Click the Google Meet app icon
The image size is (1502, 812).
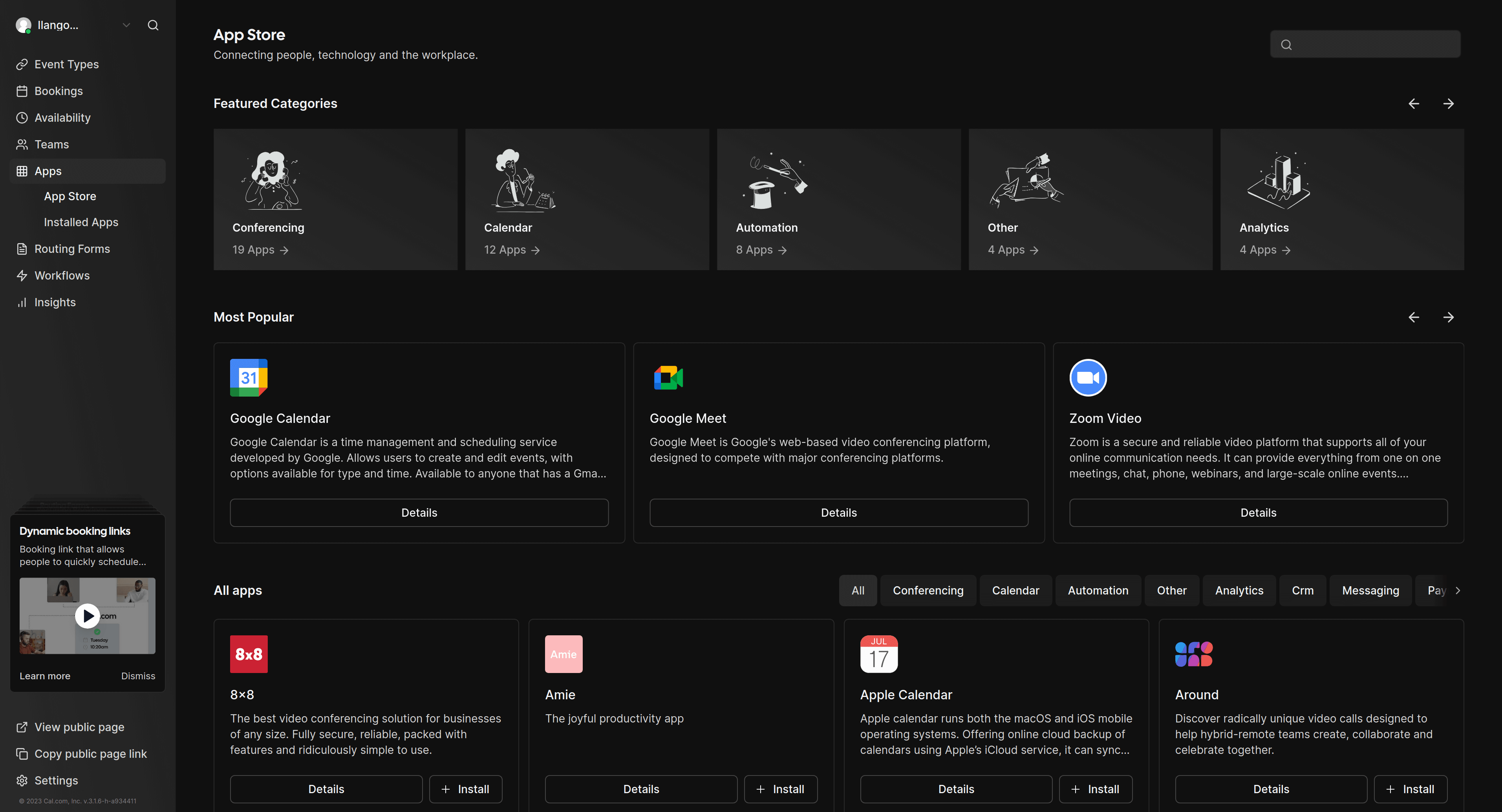pos(669,378)
